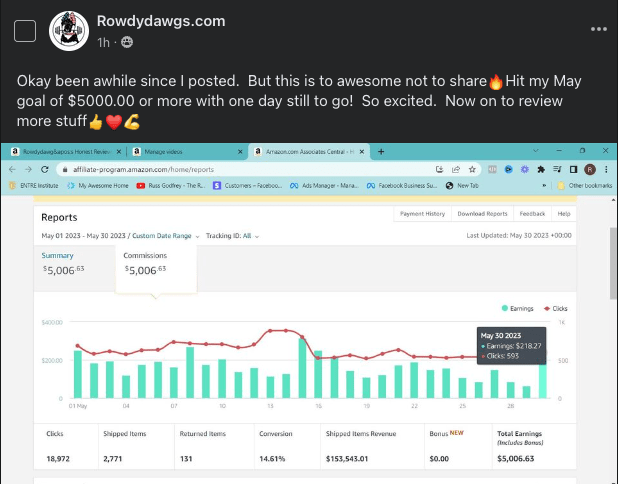
Task: Click the share page icon in address bar
Action: (456, 169)
